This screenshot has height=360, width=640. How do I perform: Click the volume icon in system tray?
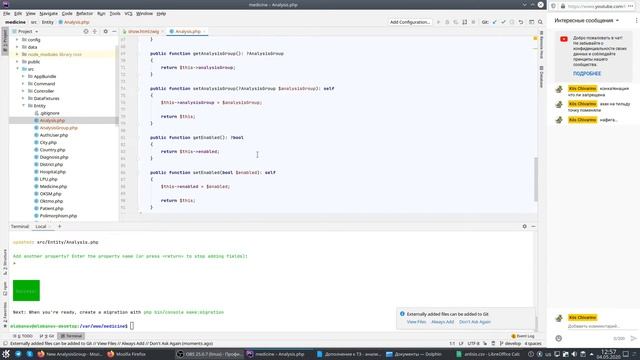574,354
